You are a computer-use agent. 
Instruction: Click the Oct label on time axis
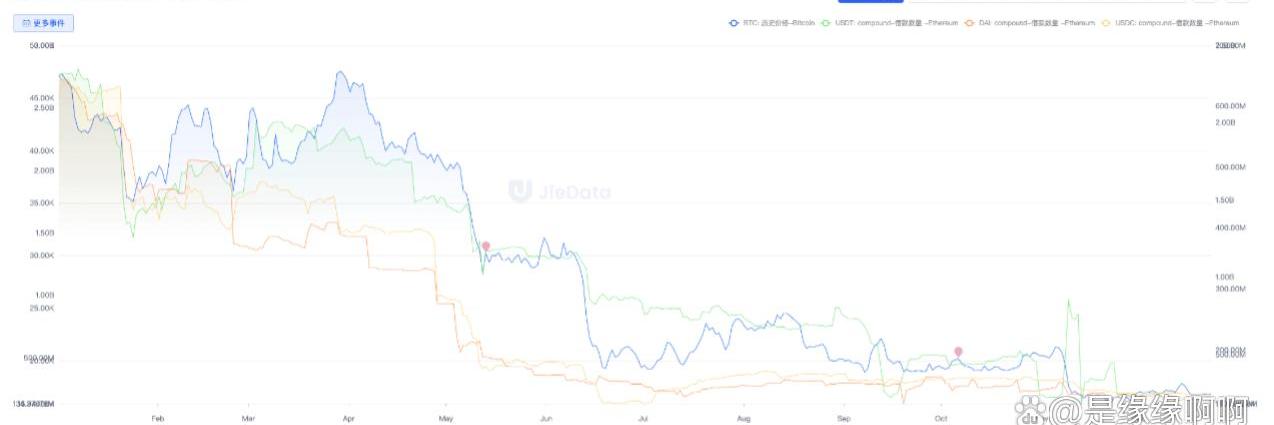(940, 419)
